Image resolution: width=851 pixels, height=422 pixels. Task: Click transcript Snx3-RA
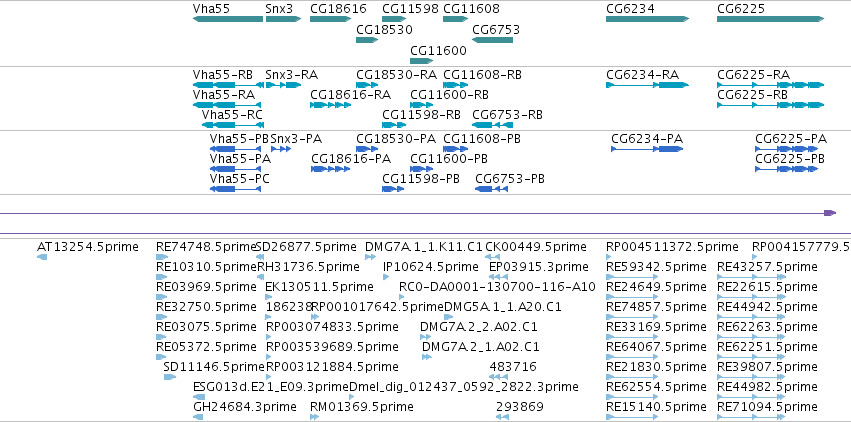pos(291,75)
